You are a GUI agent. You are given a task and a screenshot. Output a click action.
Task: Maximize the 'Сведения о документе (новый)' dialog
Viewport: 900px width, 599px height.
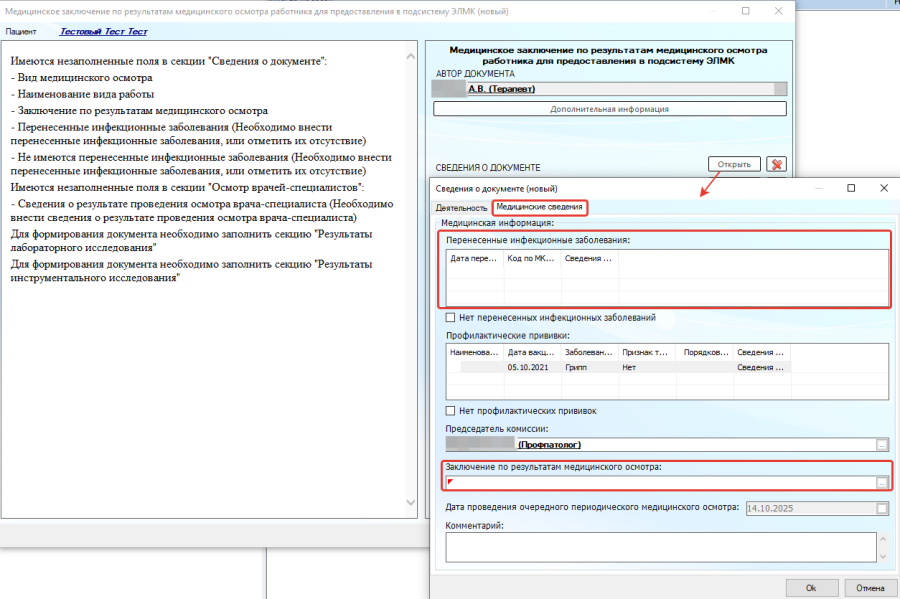point(851,188)
